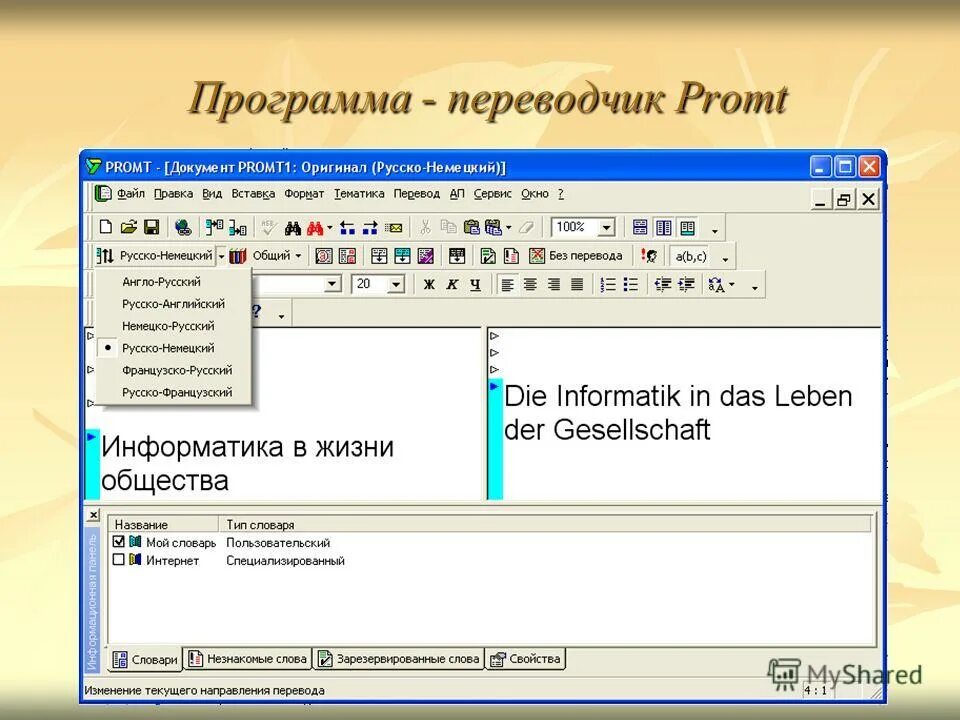Viewport: 960px width, 720px height.
Task: Close the information panel with its X
Action: 93,514
